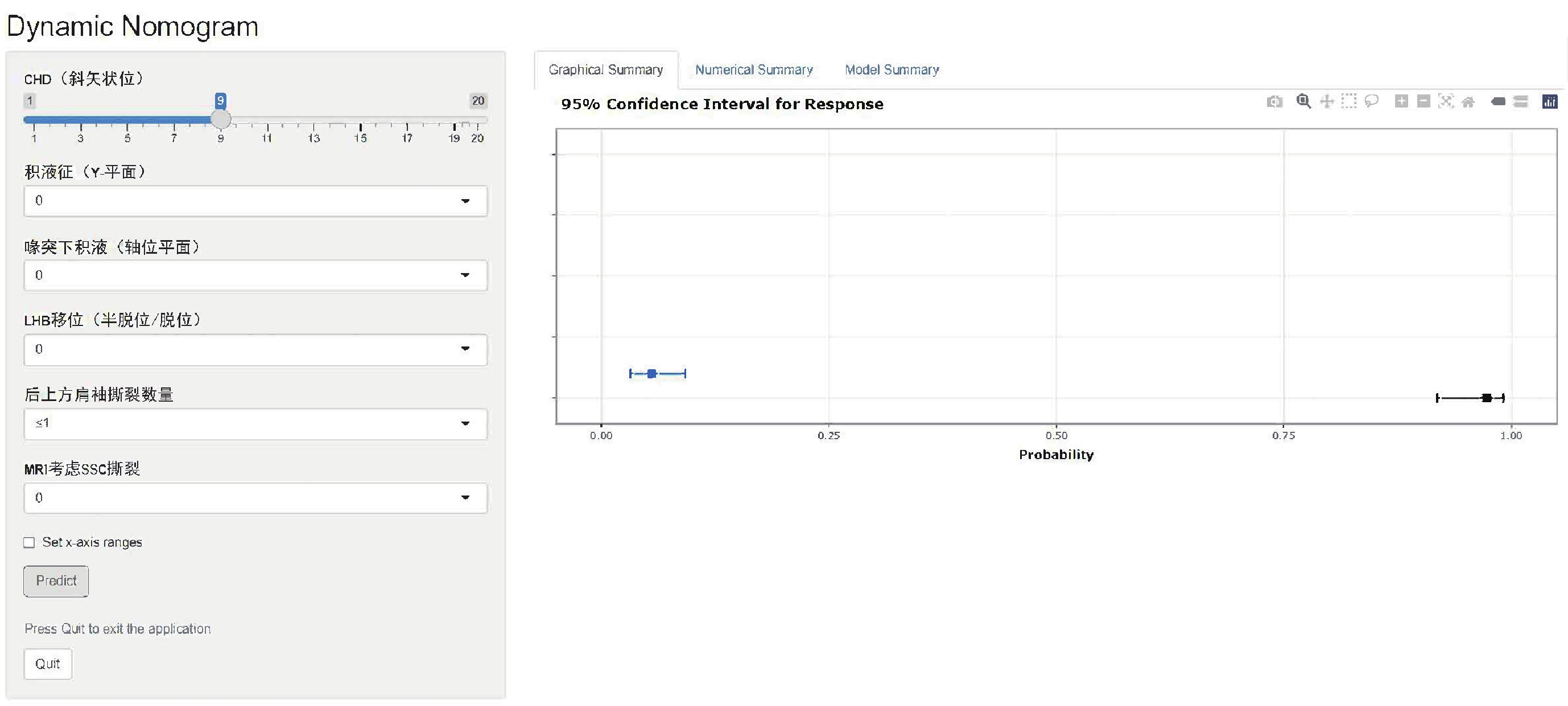Image resolution: width=1568 pixels, height=706 pixels.
Task: Click the 0.50 probability axis label
Action: 1056,436
